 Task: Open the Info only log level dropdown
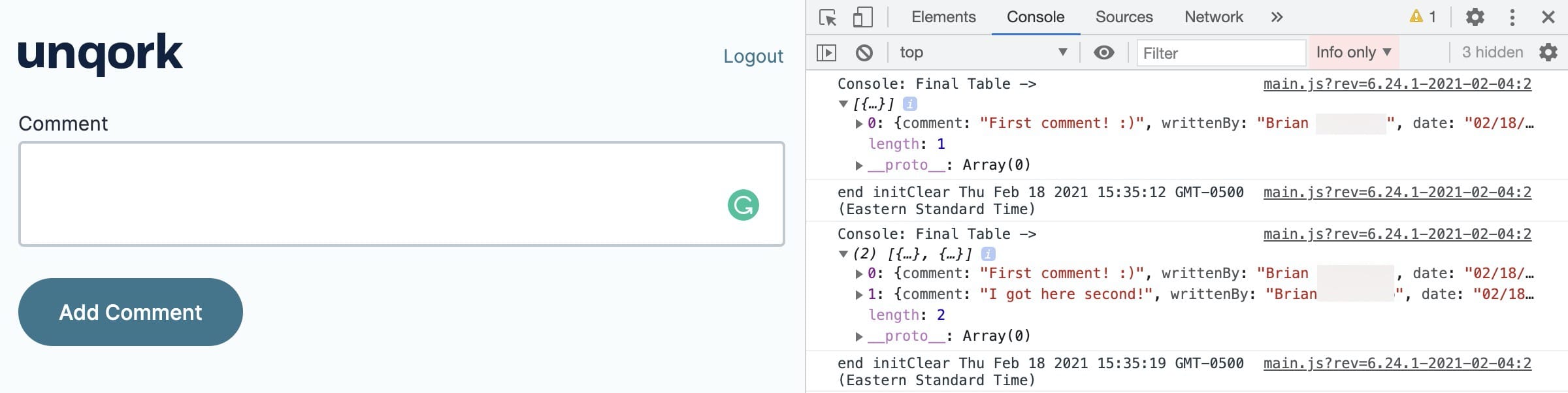[x=1354, y=52]
